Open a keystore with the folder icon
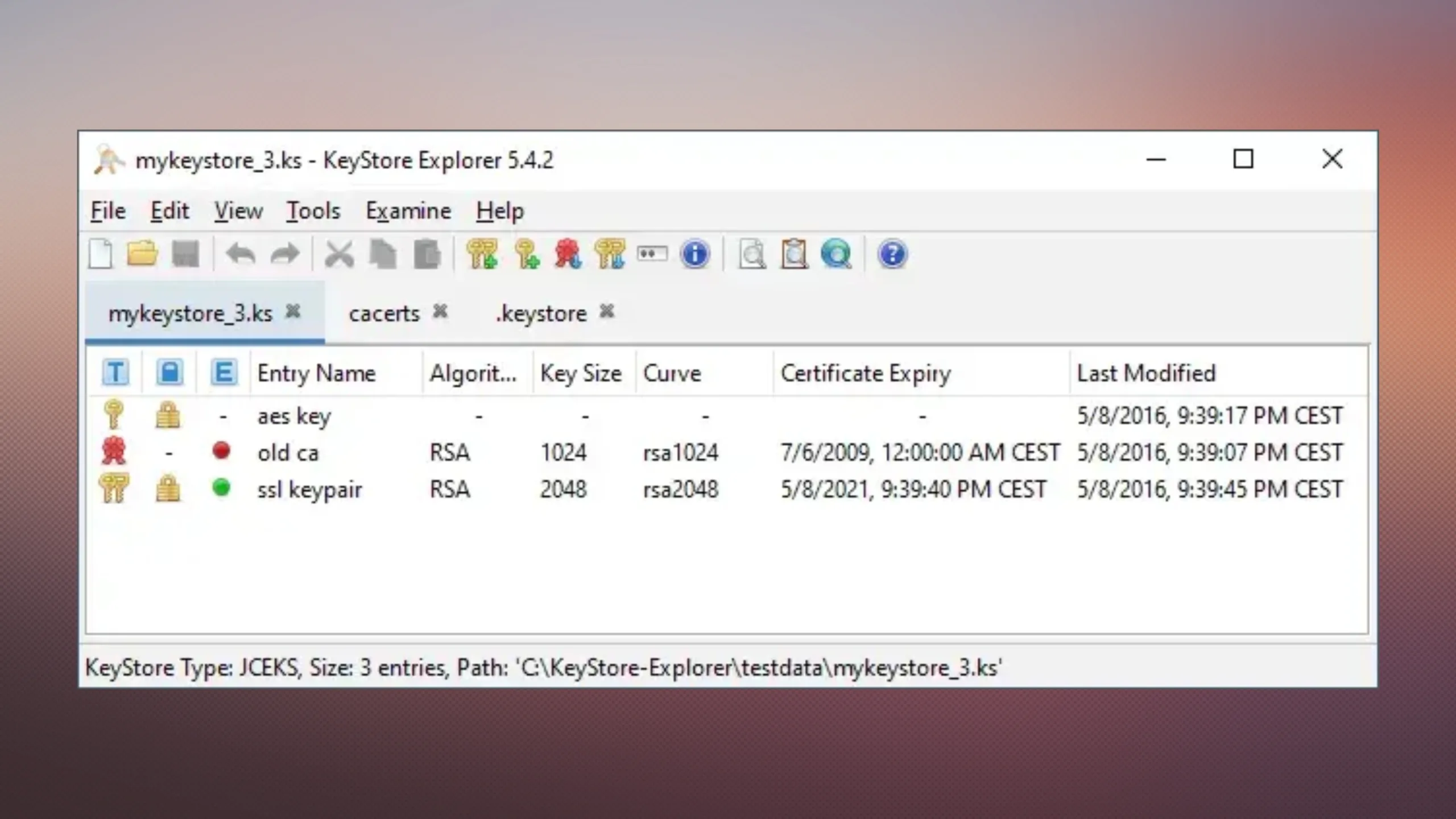1456x819 pixels. [x=142, y=254]
